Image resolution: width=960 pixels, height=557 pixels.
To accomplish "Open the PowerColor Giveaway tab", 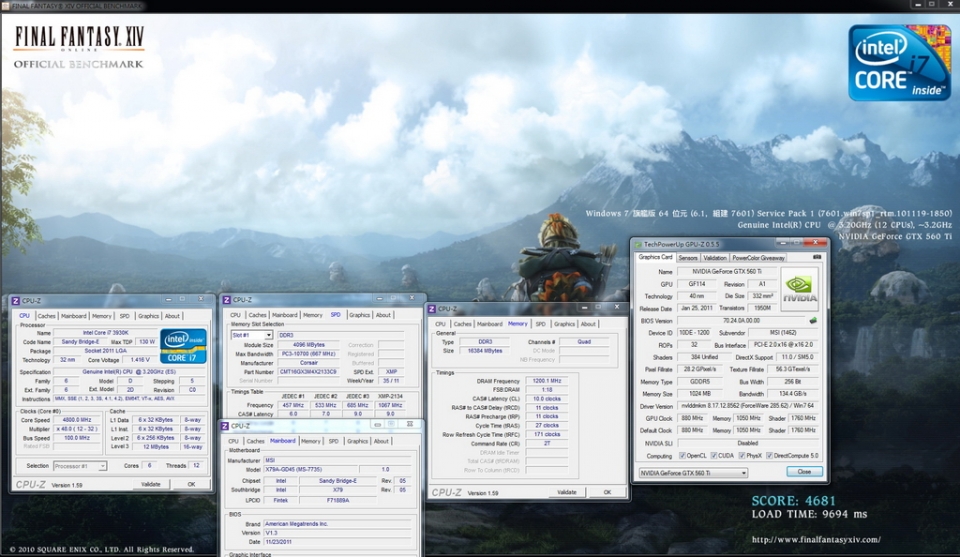I will (759, 258).
